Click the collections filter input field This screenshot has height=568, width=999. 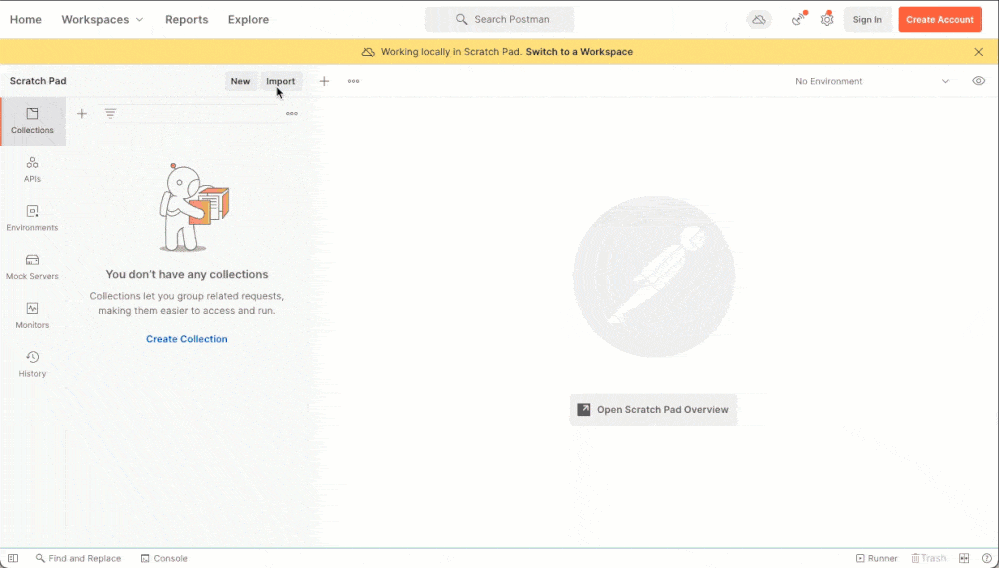tap(199, 113)
